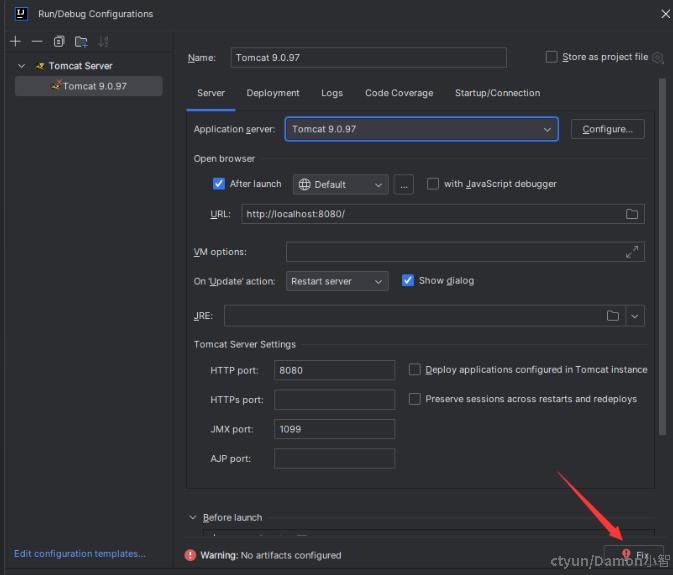This screenshot has height=575, width=673.
Task: Open the JRE dropdown arrow
Action: click(x=635, y=316)
